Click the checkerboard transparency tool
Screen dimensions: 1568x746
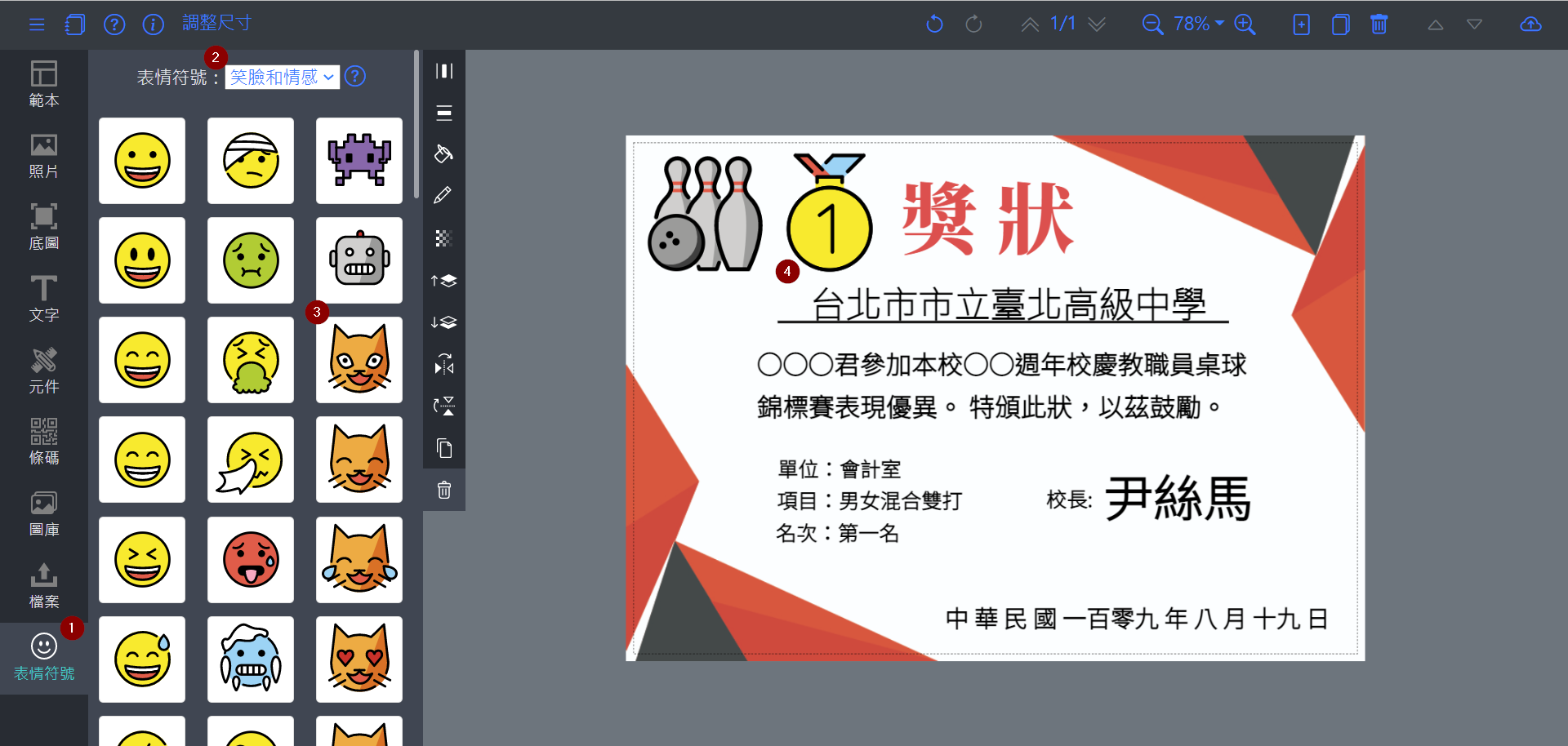click(443, 238)
